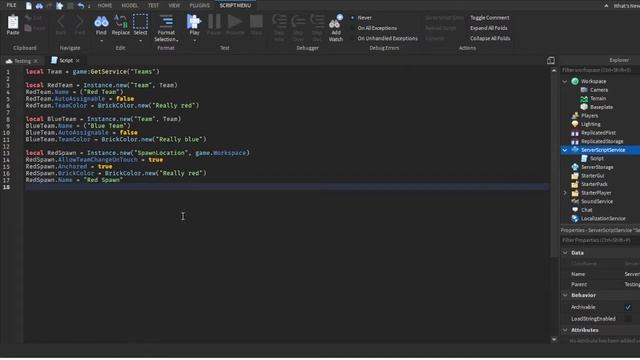This screenshot has height=360, width=640.
Task: Click the Step Out debugger icon
Action: tap(317, 21)
